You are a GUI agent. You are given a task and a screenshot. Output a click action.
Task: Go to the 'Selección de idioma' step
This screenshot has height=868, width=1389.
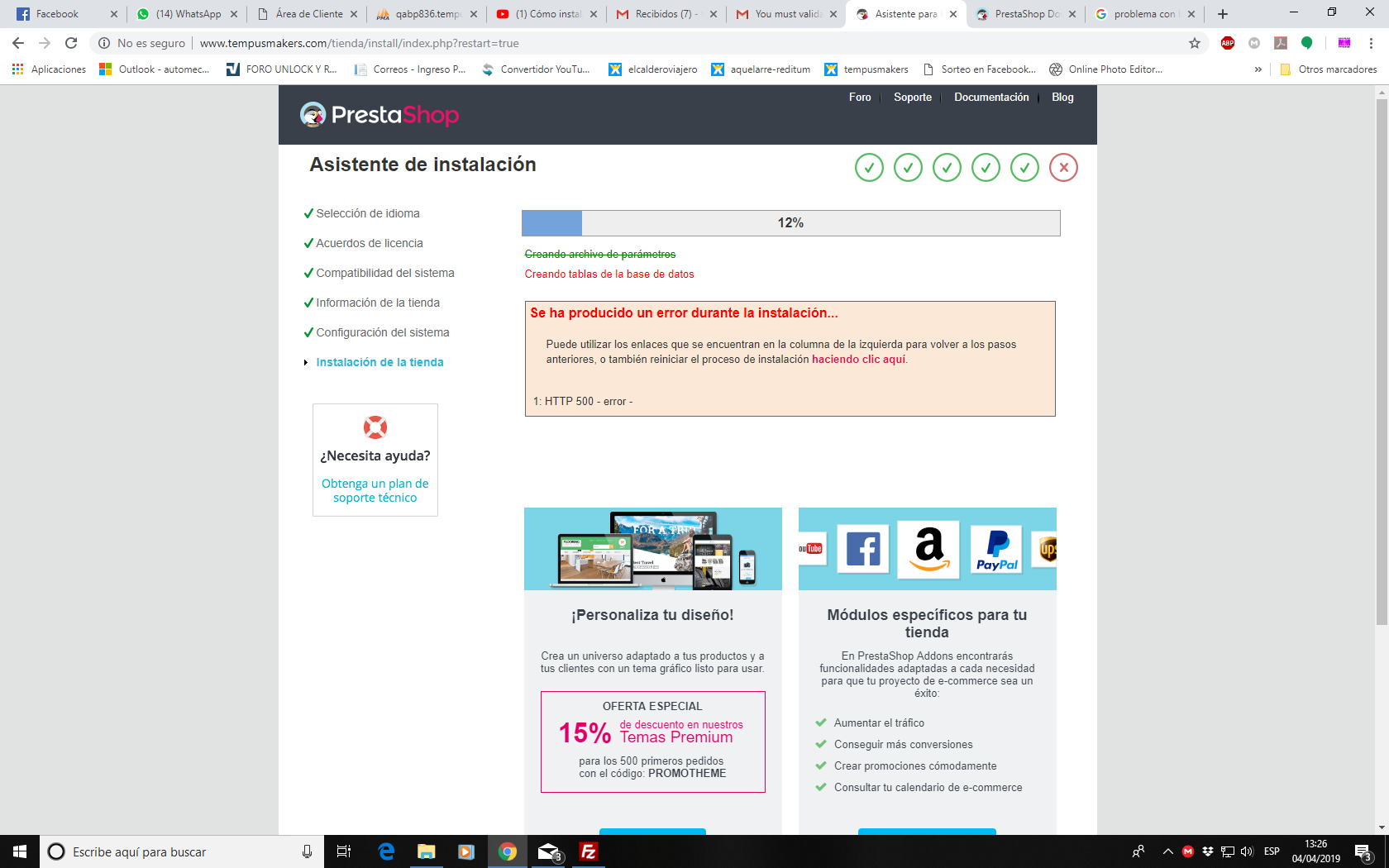pyautogui.click(x=368, y=213)
